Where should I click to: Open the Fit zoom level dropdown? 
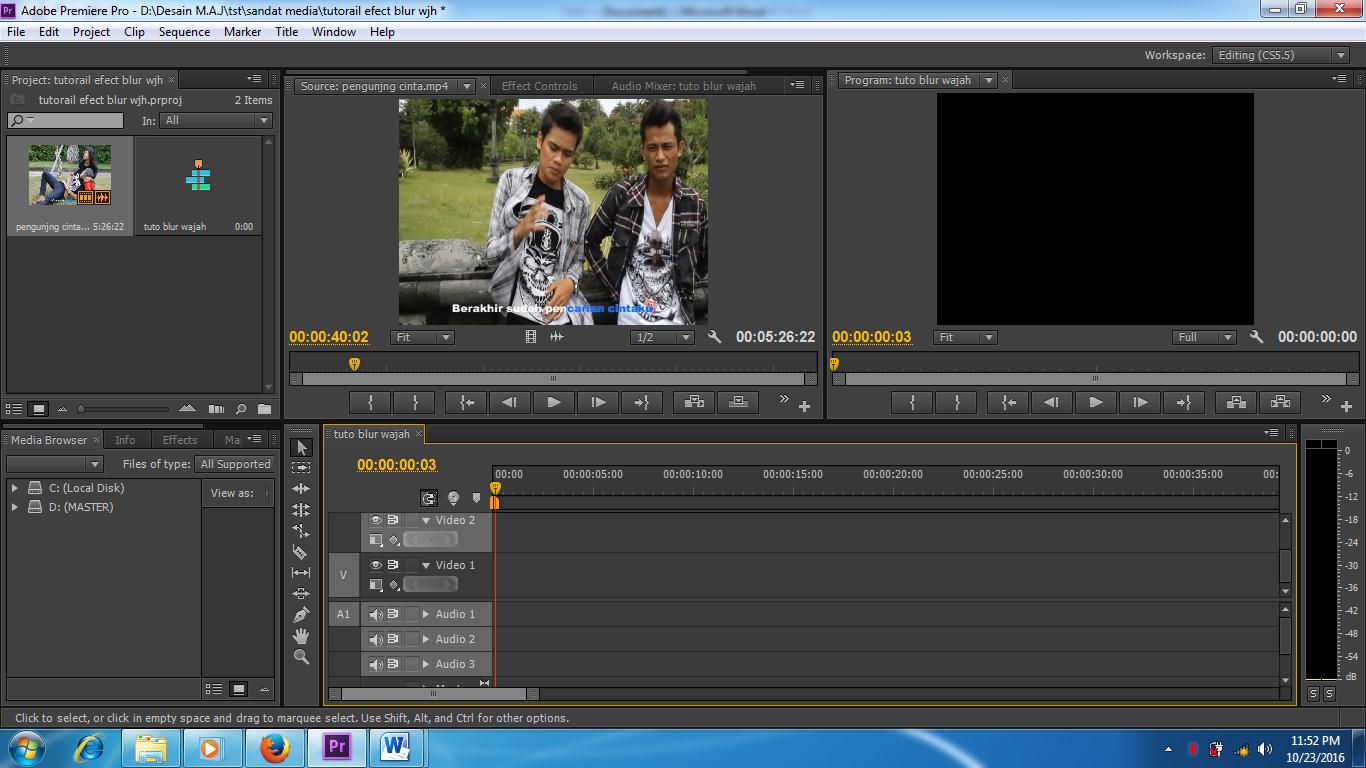pyautogui.click(x=421, y=337)
